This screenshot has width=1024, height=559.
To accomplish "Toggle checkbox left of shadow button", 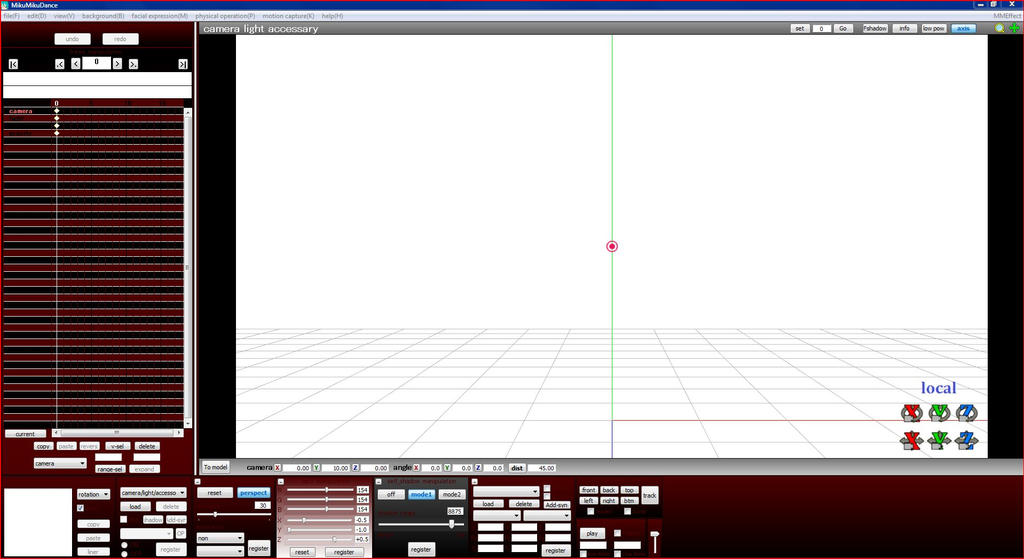I will point(123,520).
